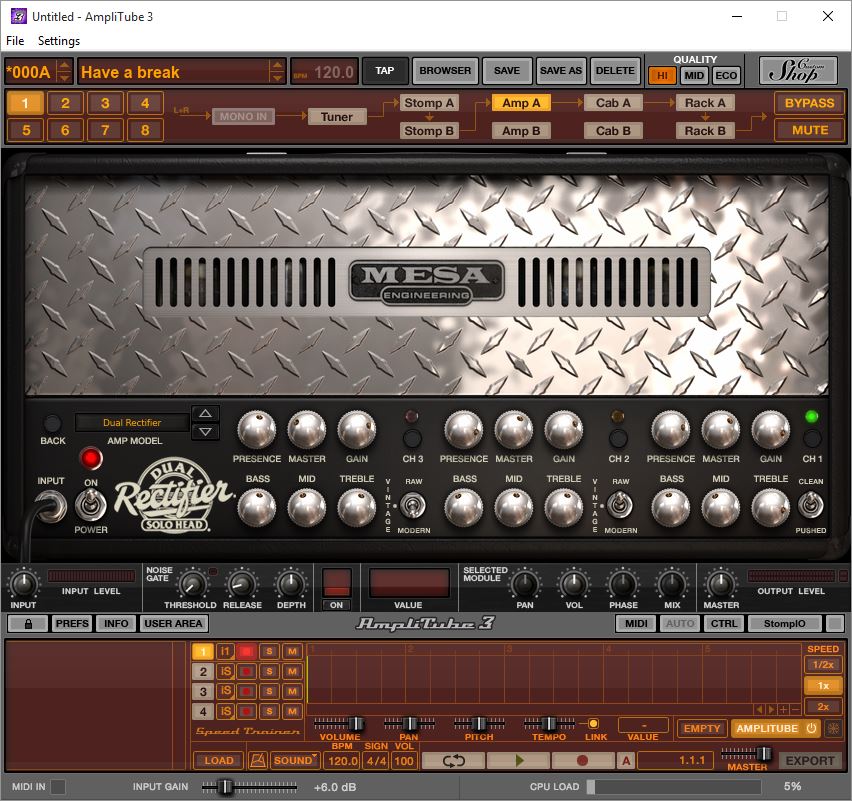Adjust the recorder PITCH slider
This screenshot has width=852, height=801.
pyautogui.click(x=479, y=723)
